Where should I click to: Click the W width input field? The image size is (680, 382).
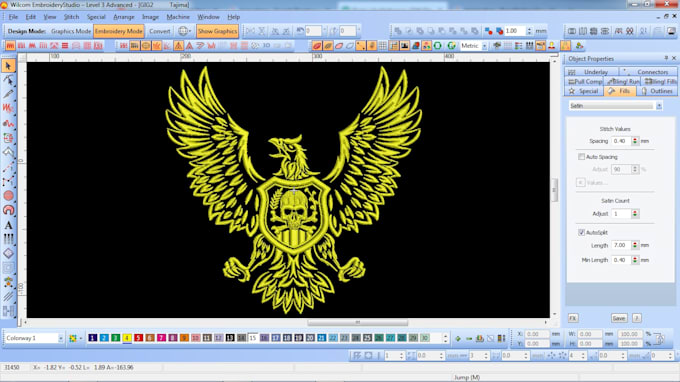[590, 334]
